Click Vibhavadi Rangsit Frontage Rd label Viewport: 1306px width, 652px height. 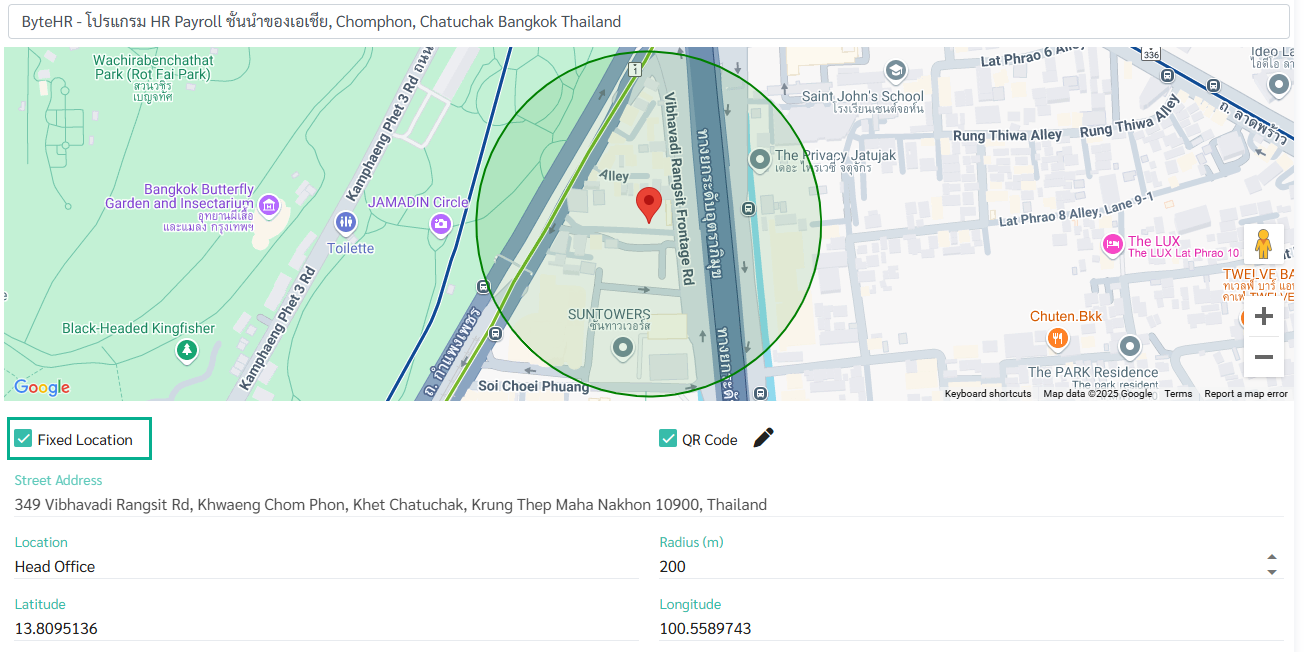click(x=680, y=189)
